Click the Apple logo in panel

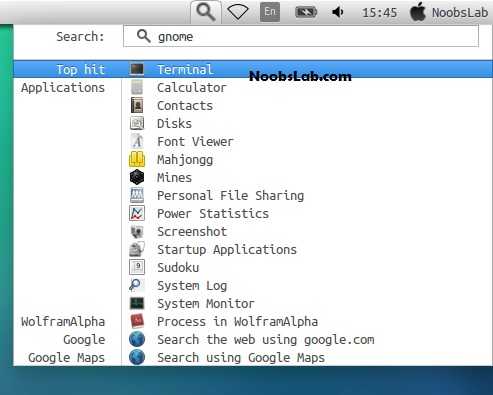pyautogui.click(x=418, y=12)
